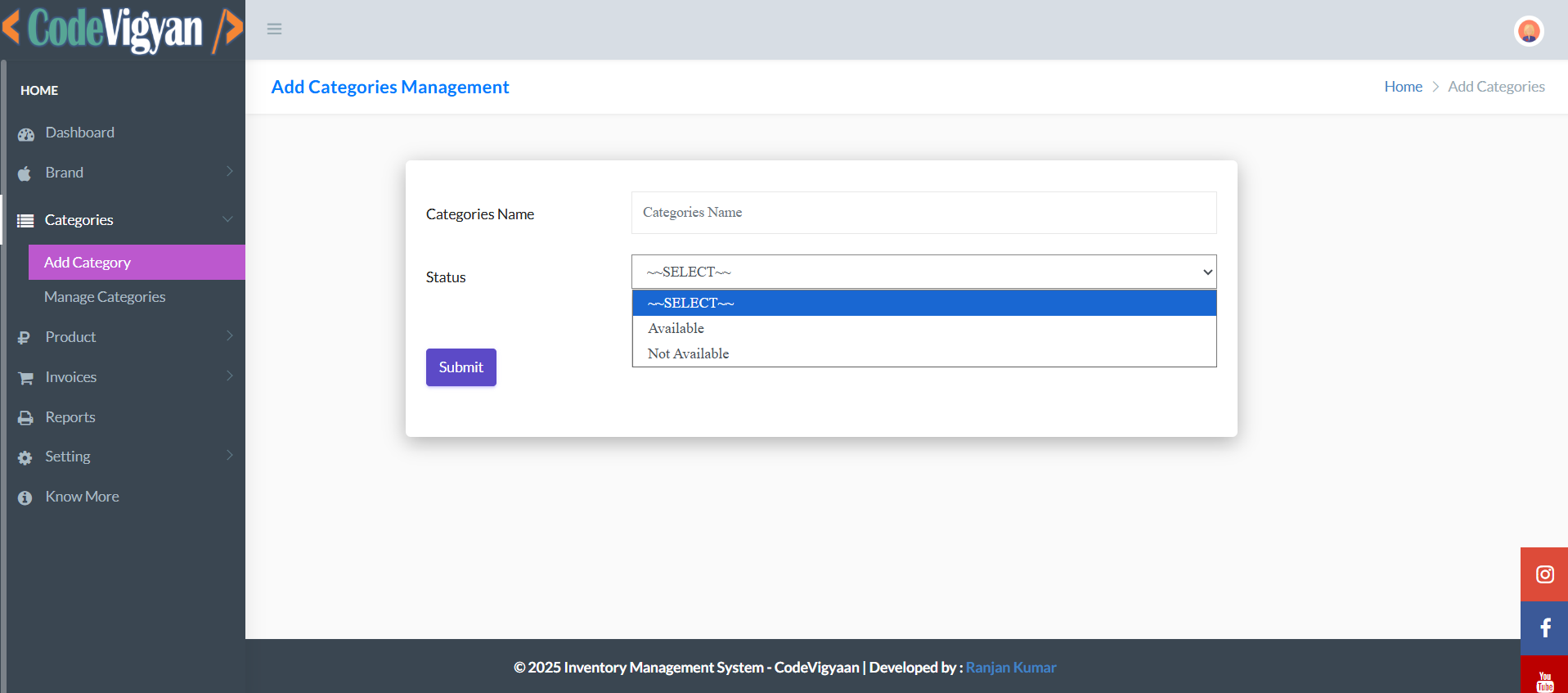The width and height of the screenshot is (1568, 693).
Task: Focus the Categories Name text field
Action: 923,213
